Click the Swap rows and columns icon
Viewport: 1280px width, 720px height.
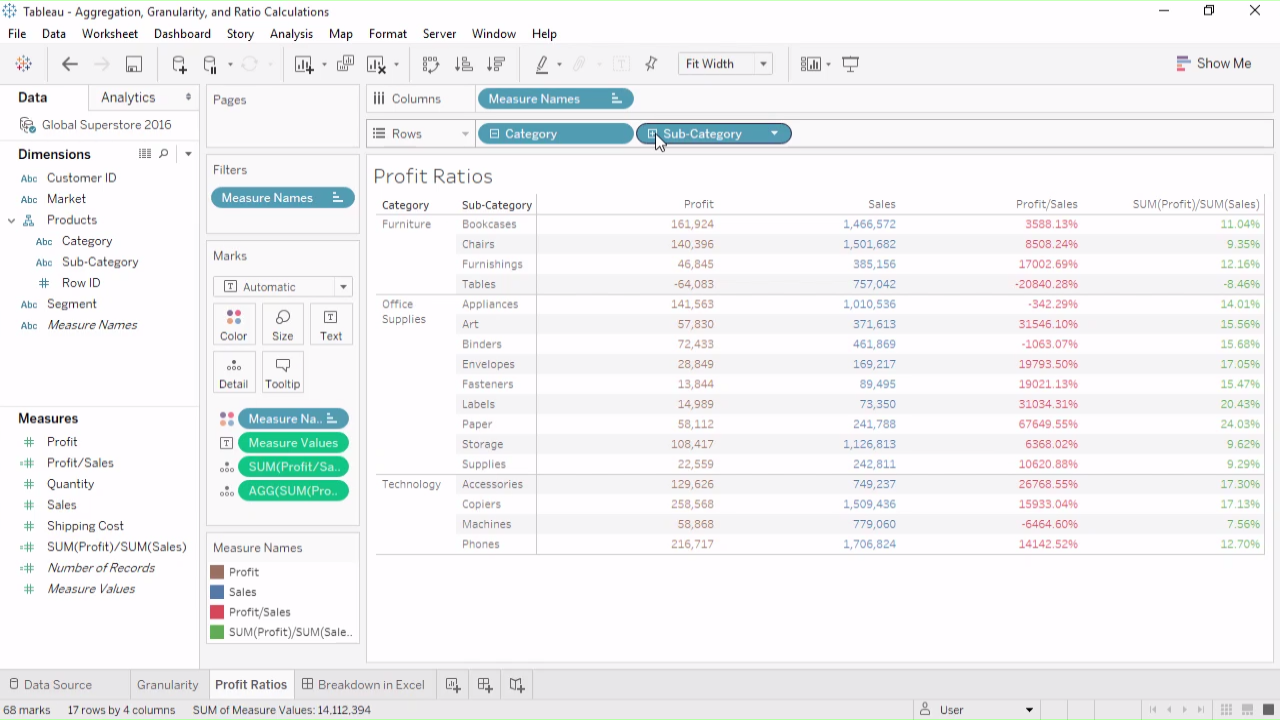(431, 64)
